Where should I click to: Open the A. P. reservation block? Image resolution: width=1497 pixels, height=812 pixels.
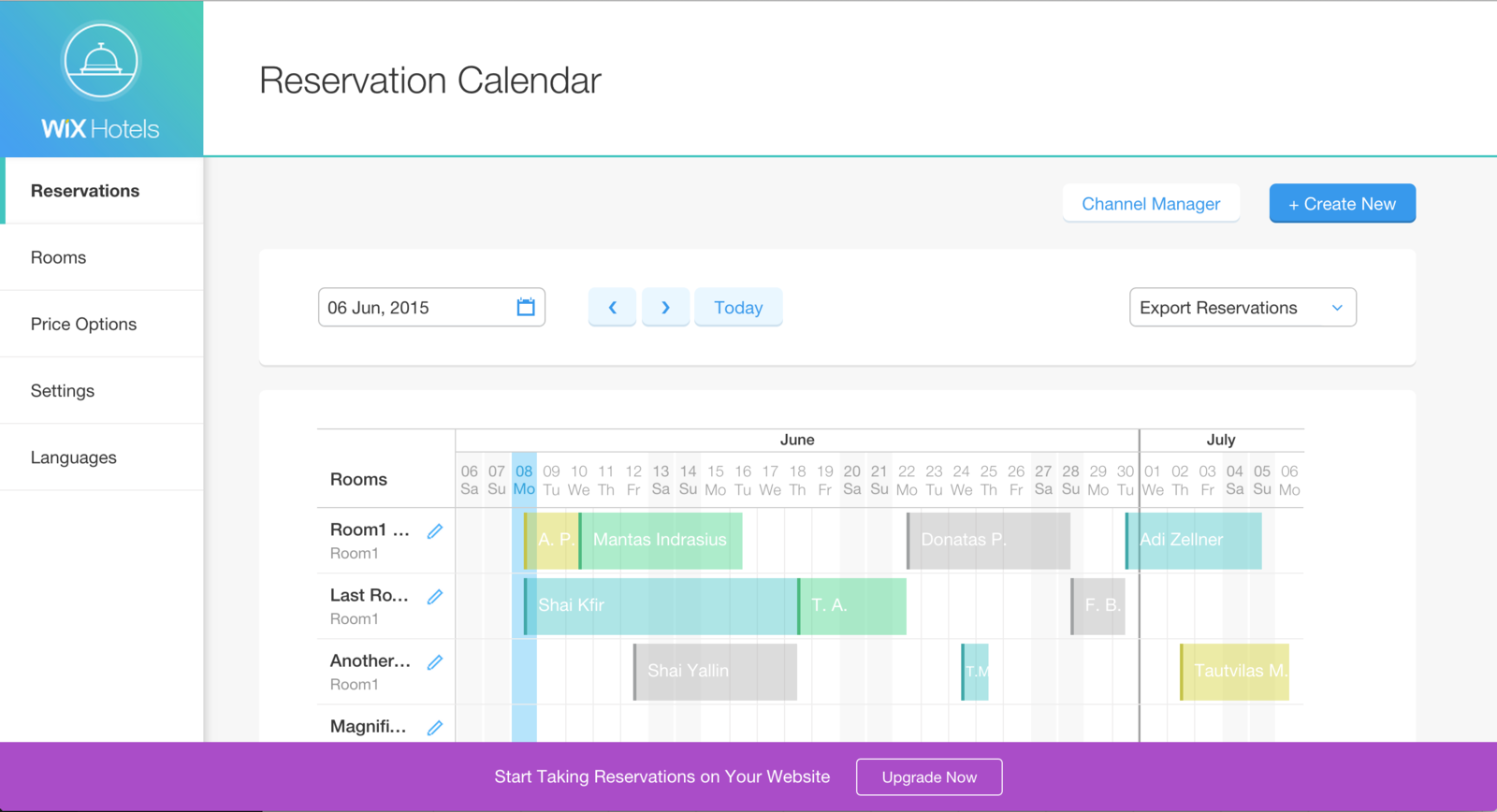(551, 541)
